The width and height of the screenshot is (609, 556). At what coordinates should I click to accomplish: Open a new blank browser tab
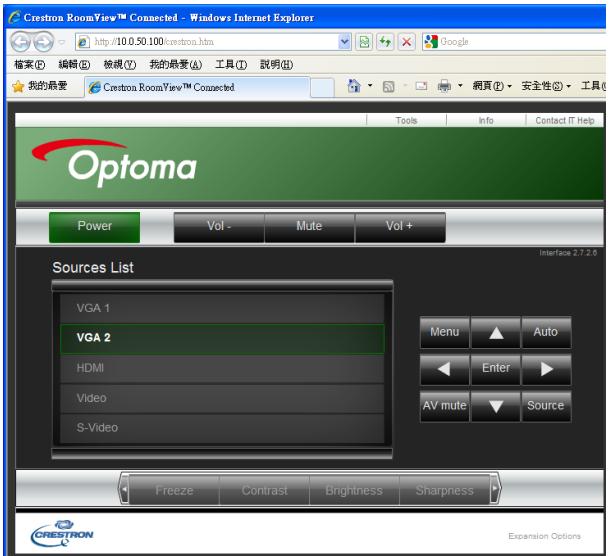(x=322, y=88)
